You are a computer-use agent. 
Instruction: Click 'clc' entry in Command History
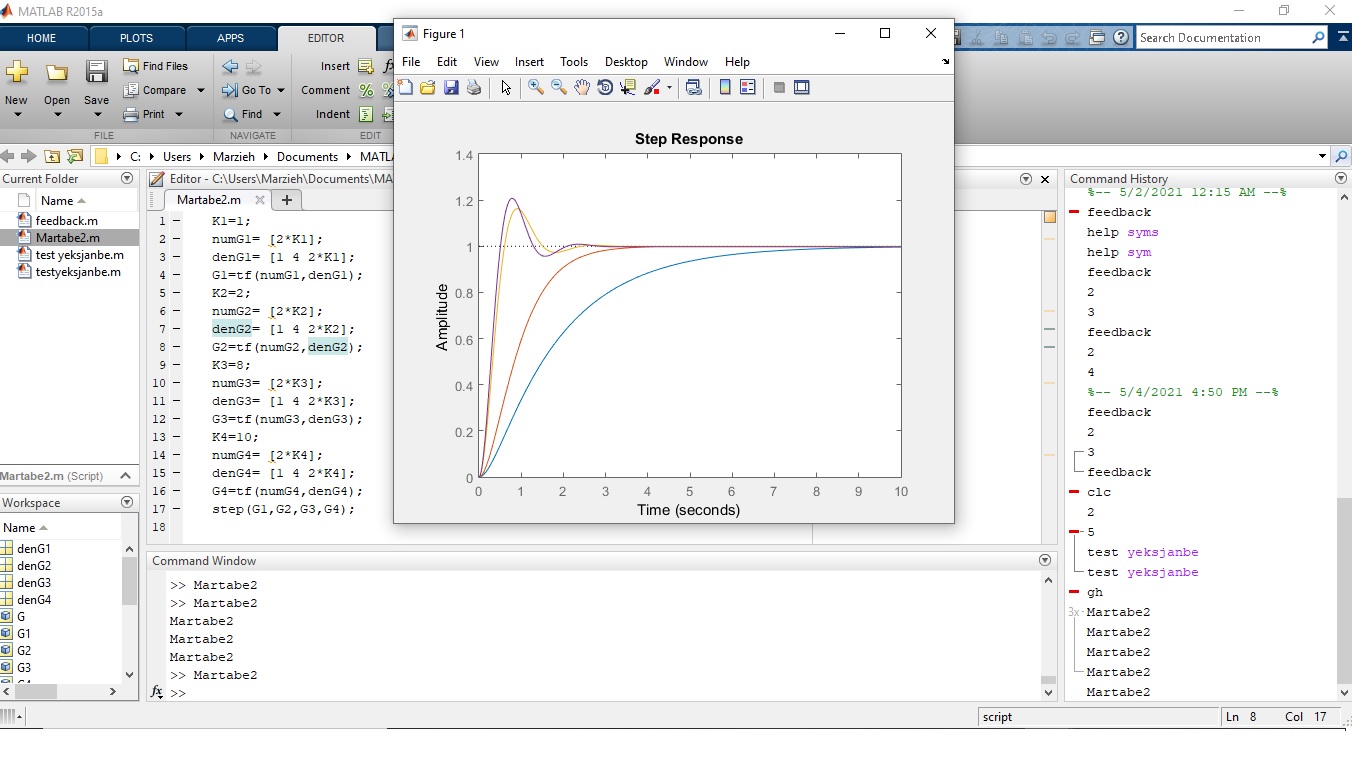tap(1099, 492)
